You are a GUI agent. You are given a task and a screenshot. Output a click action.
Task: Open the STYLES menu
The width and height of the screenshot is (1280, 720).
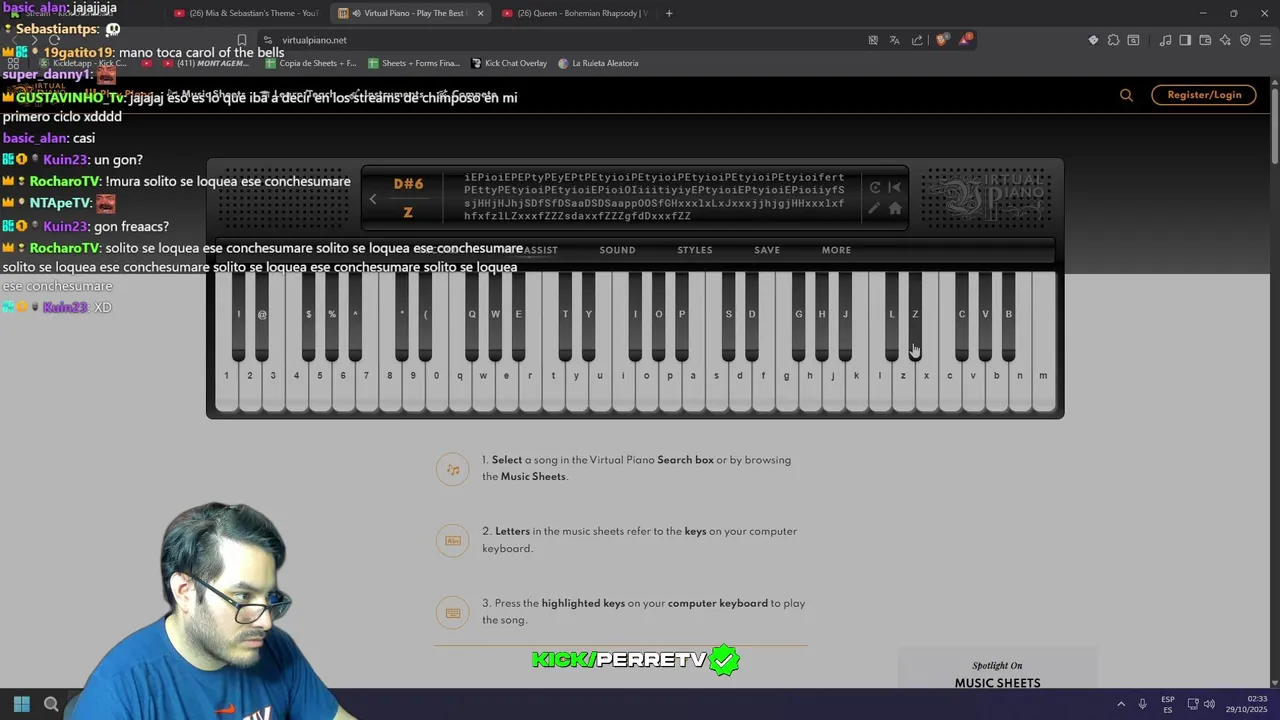(695, 250)
